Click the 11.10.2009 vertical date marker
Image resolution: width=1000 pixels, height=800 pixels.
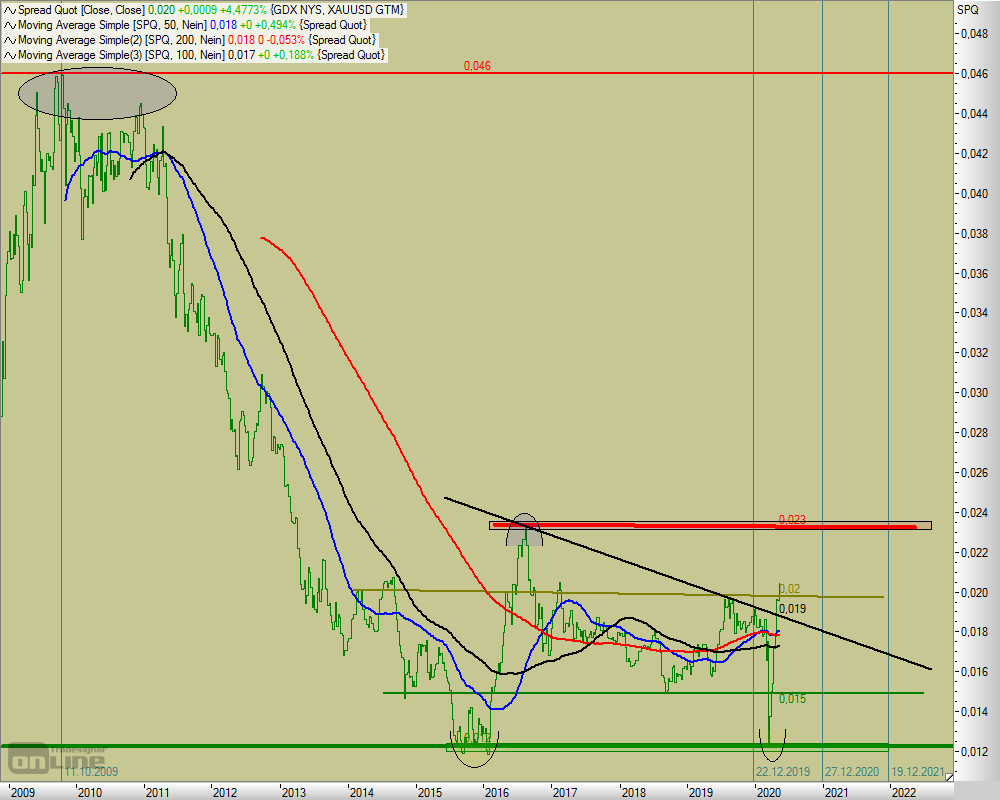pos(93,772)
